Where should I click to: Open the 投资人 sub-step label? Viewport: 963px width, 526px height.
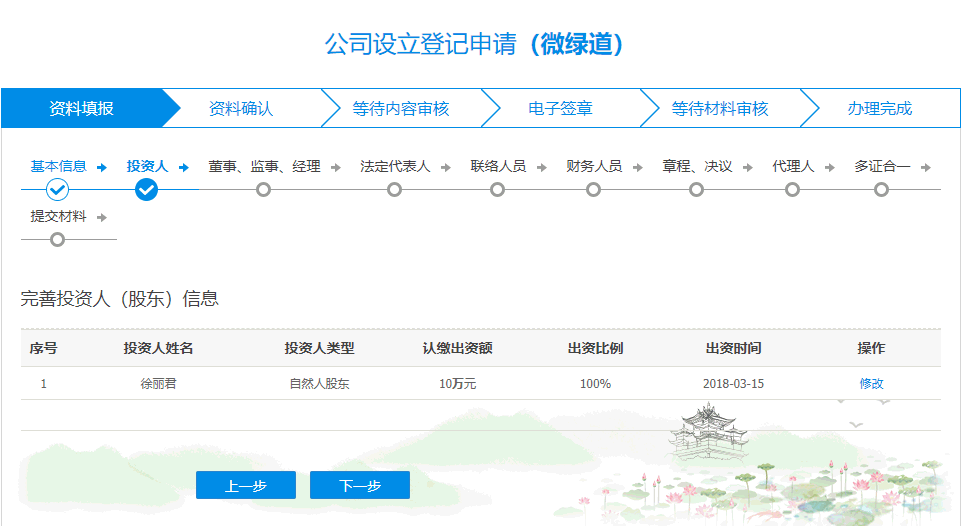pyautogui.click(x=147, y=167)
